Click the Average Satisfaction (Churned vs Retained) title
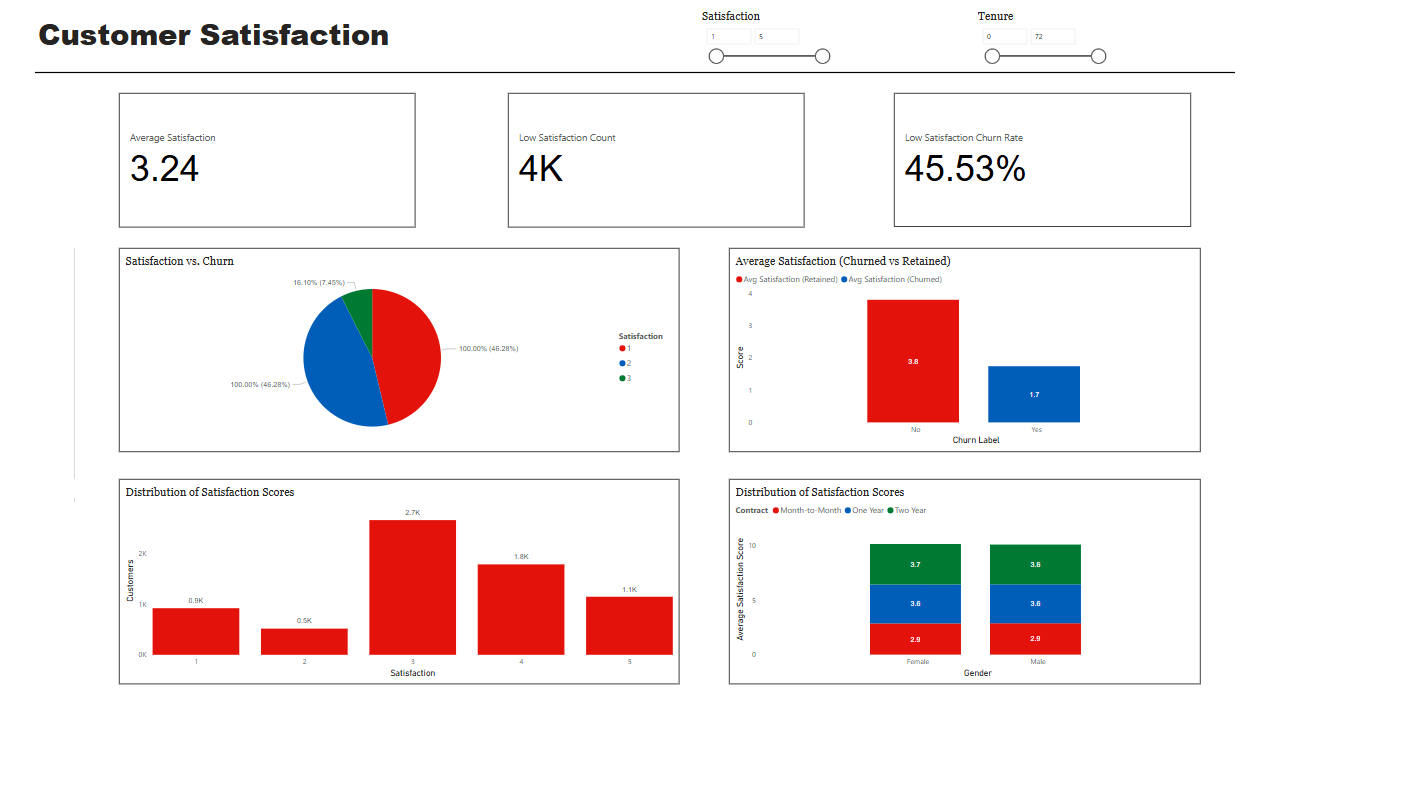 843,261
